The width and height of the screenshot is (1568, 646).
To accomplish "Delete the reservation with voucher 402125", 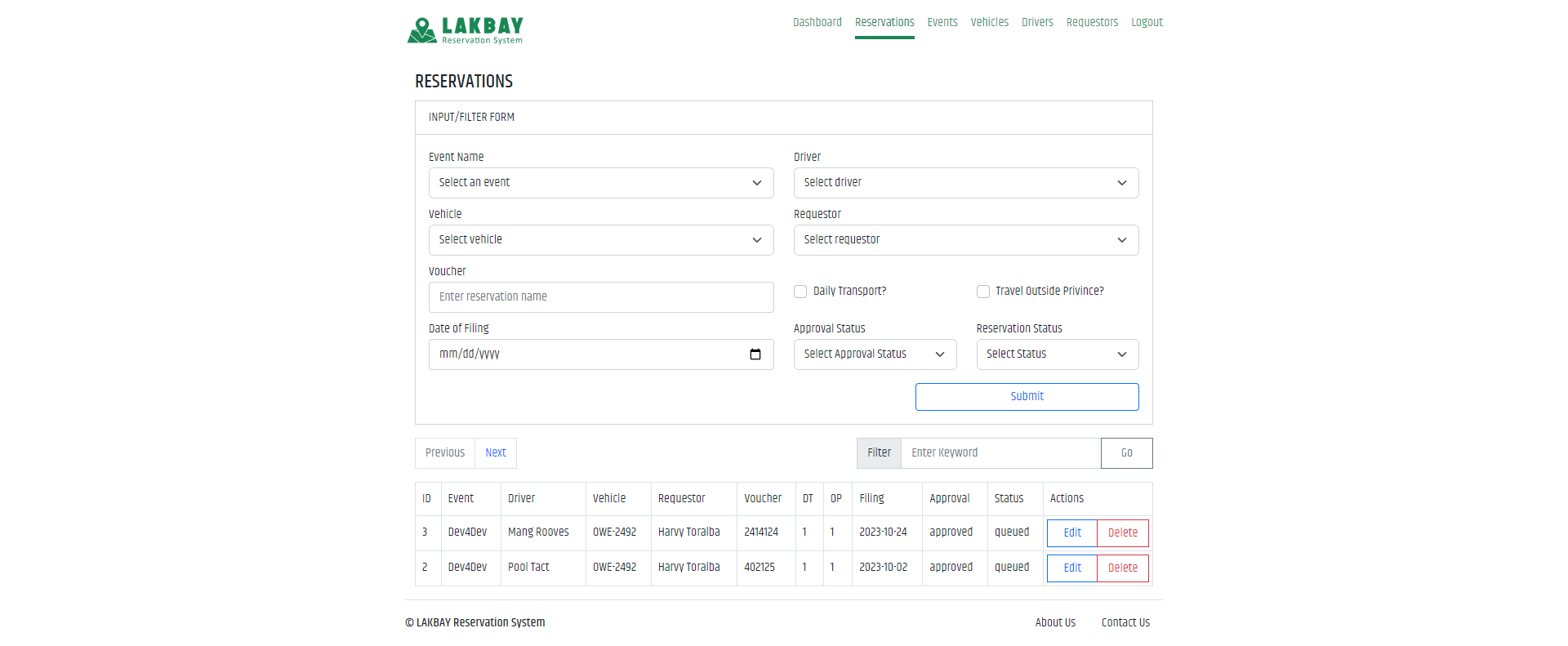I will [x=1122, y=568].
